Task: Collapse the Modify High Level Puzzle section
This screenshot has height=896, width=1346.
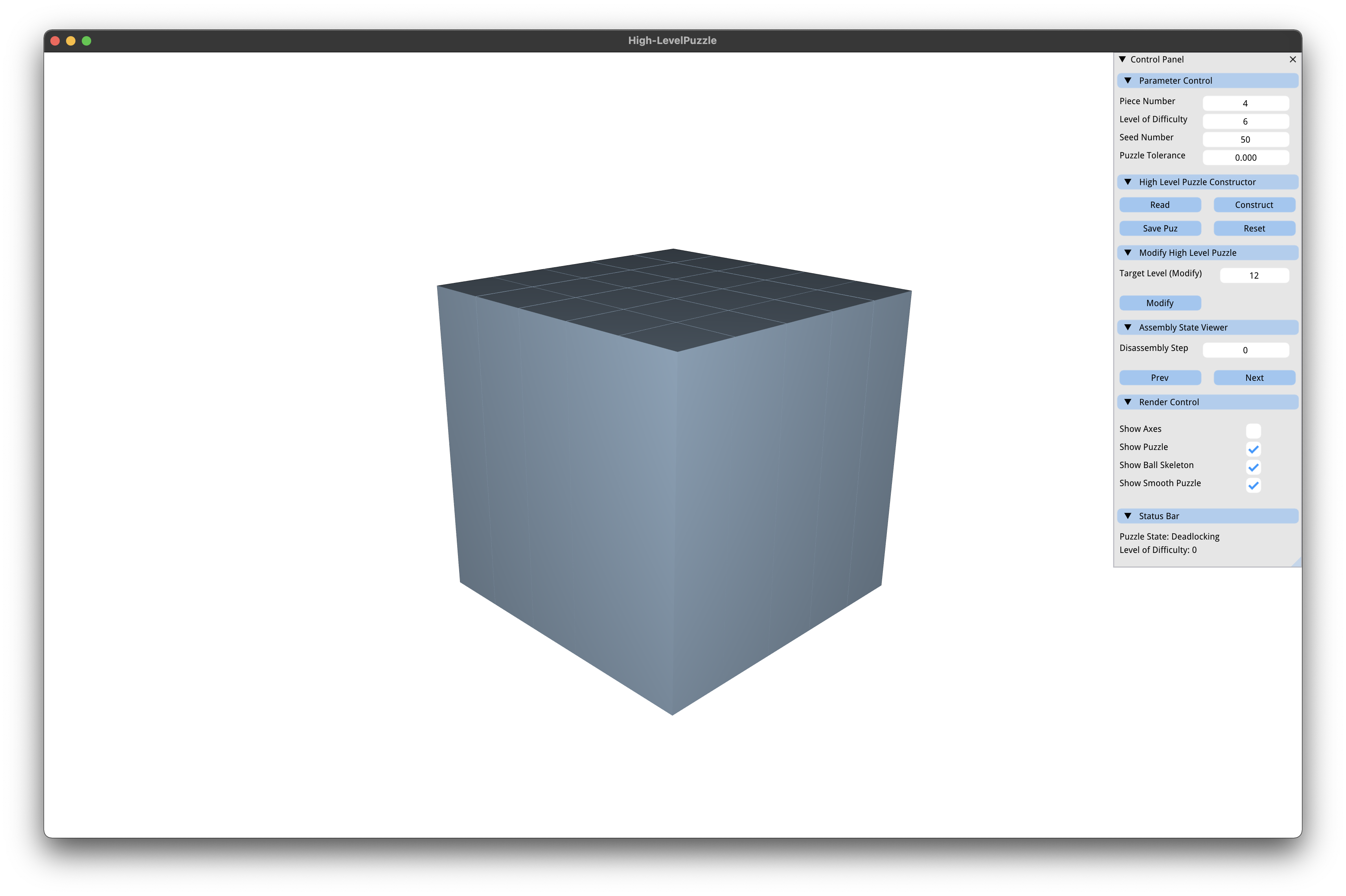Action: point(1128,252)
